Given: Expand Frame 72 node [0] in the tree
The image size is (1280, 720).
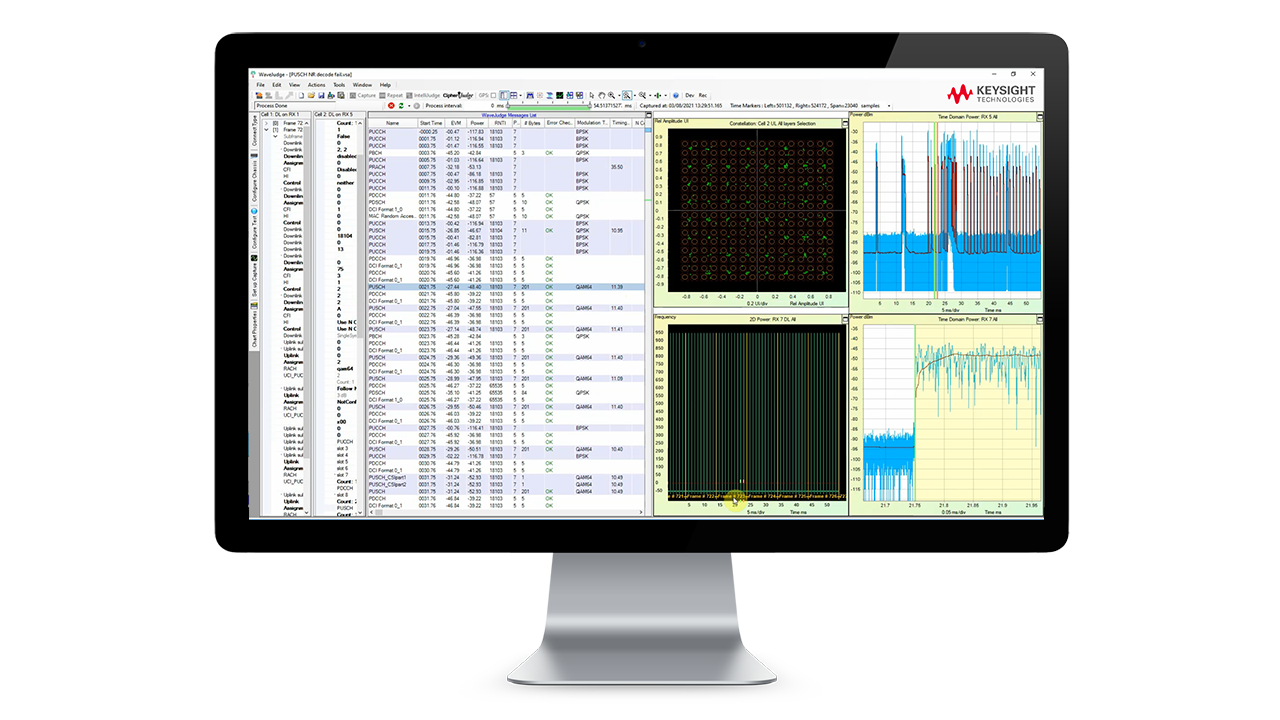Looking at the screenshot, I should 266,123.
